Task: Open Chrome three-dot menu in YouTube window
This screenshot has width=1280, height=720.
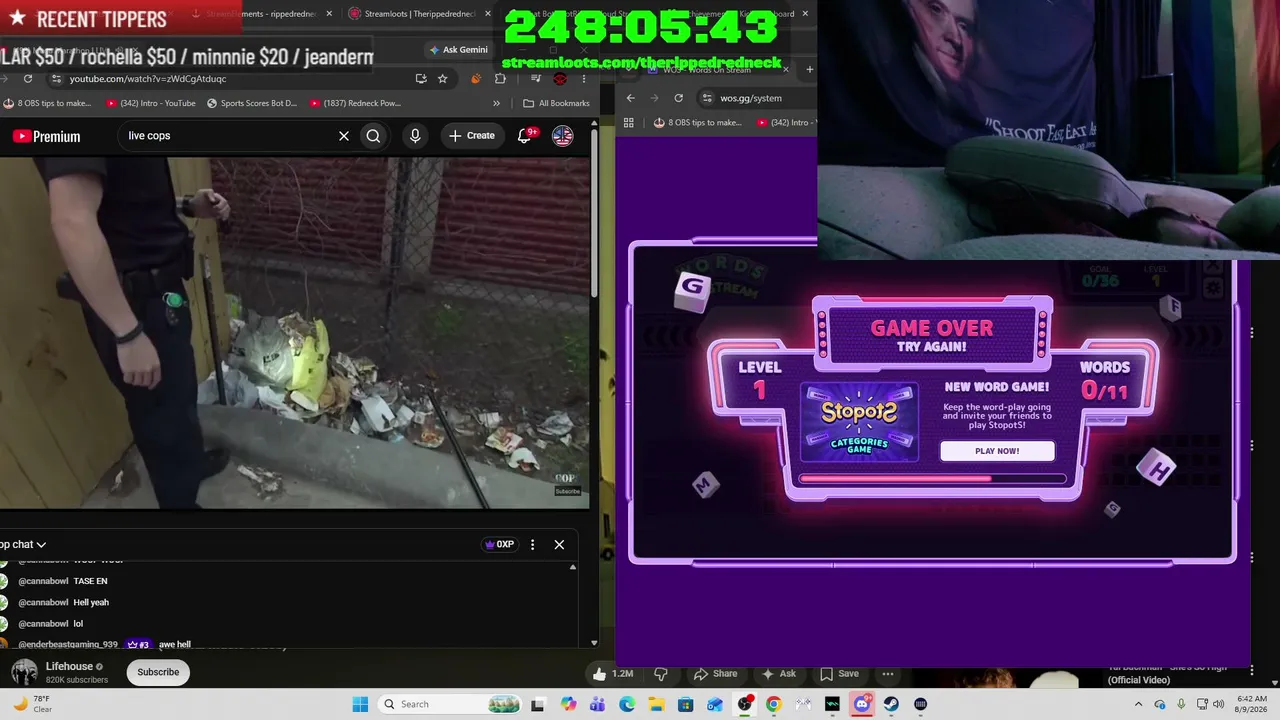Action: click(584, 79)
